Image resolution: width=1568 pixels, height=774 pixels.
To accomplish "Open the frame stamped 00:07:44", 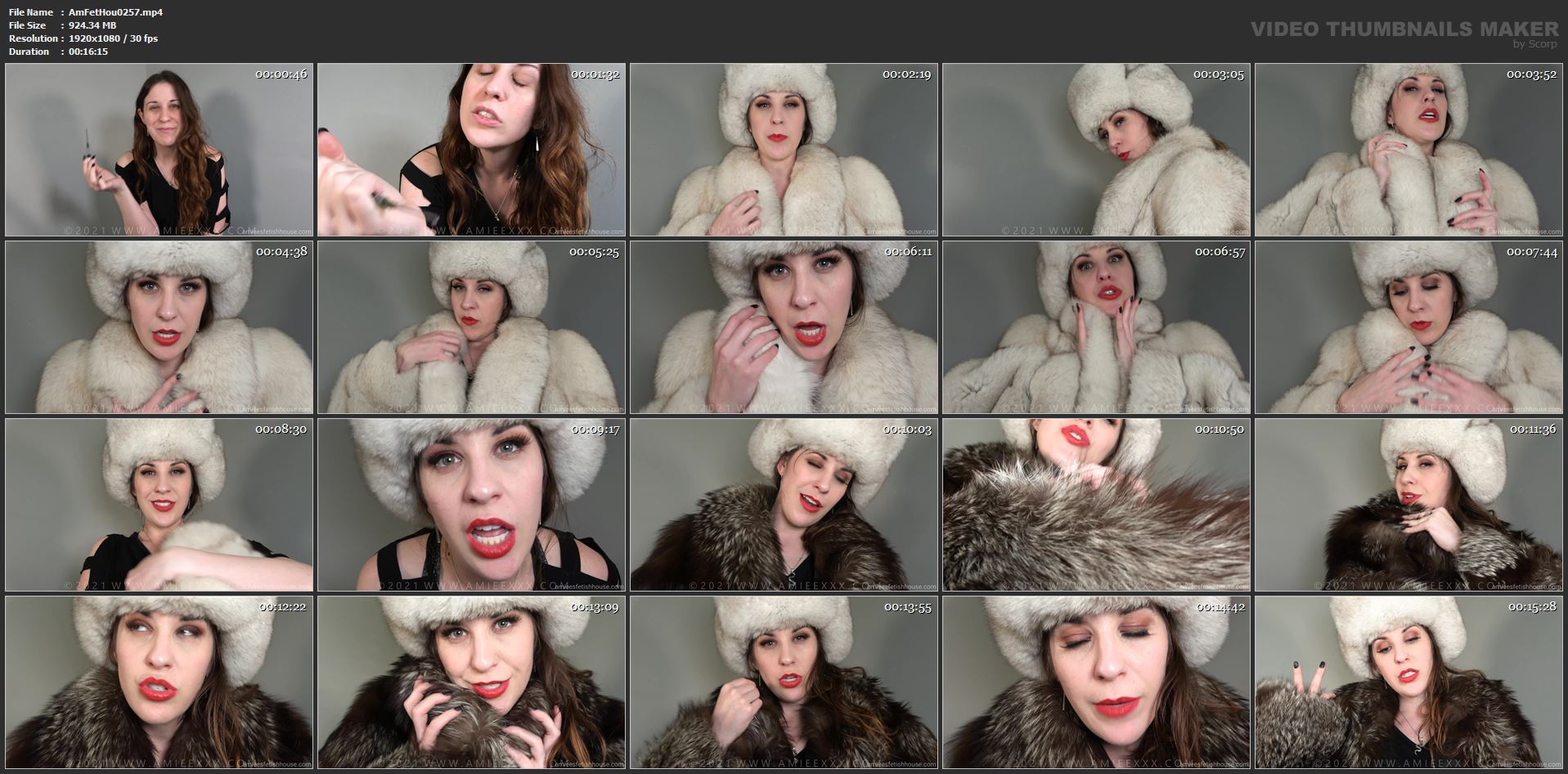I will [1409, 327].
